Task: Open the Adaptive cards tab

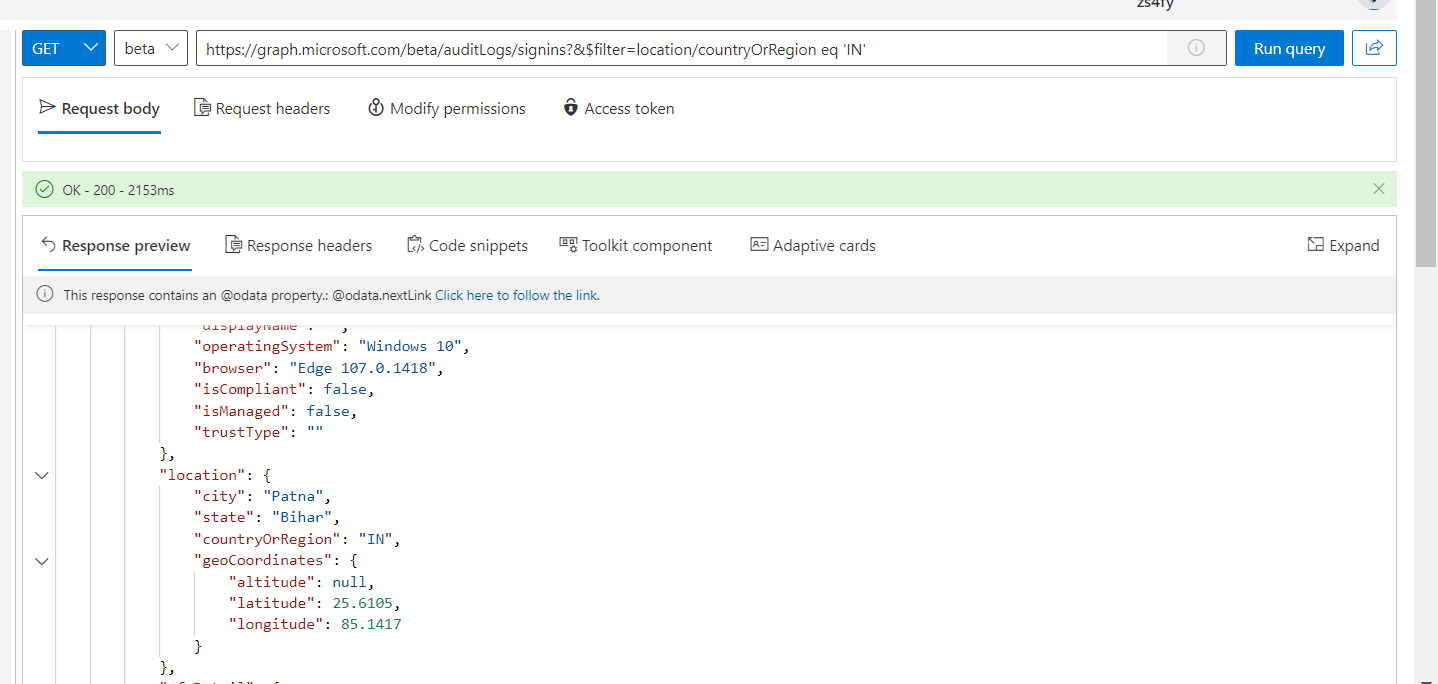Action: point(813,245)
